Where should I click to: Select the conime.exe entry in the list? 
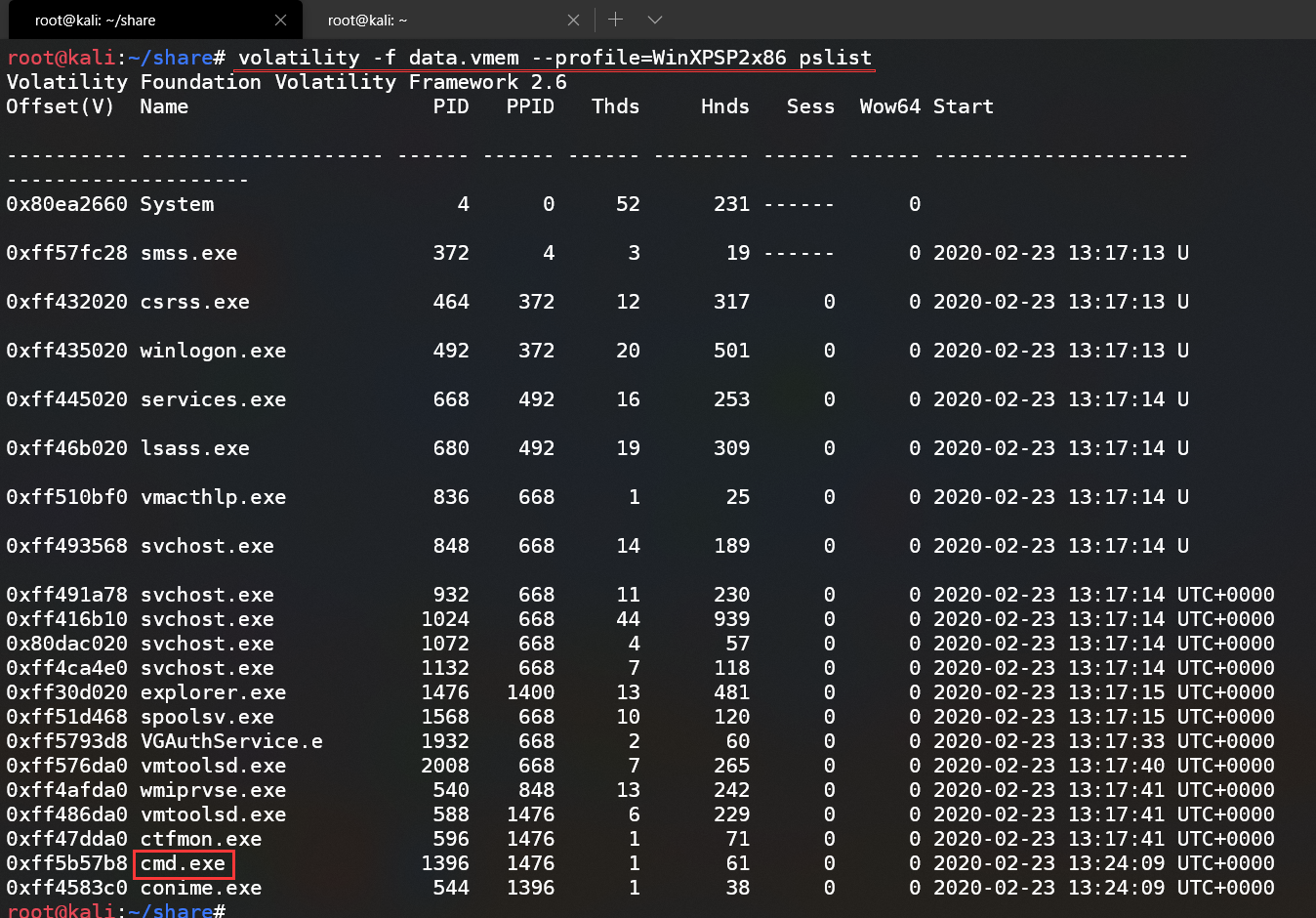[201, 888]
